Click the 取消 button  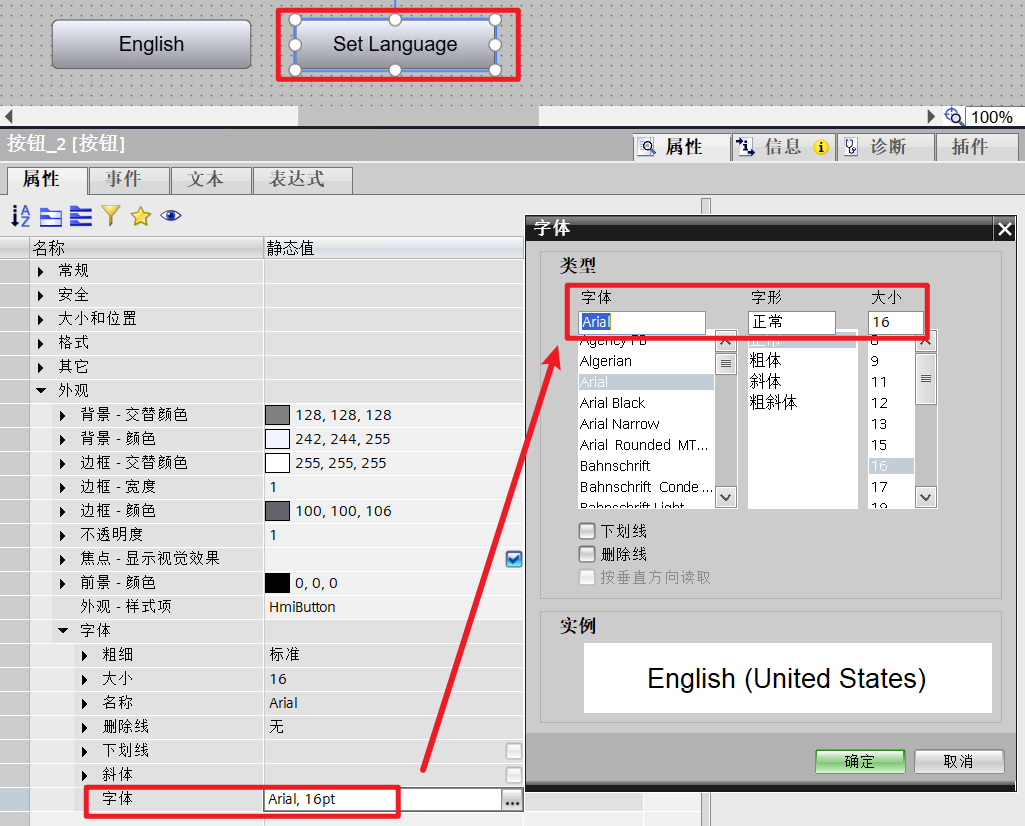pyautogui.click(x=958, y=761)
